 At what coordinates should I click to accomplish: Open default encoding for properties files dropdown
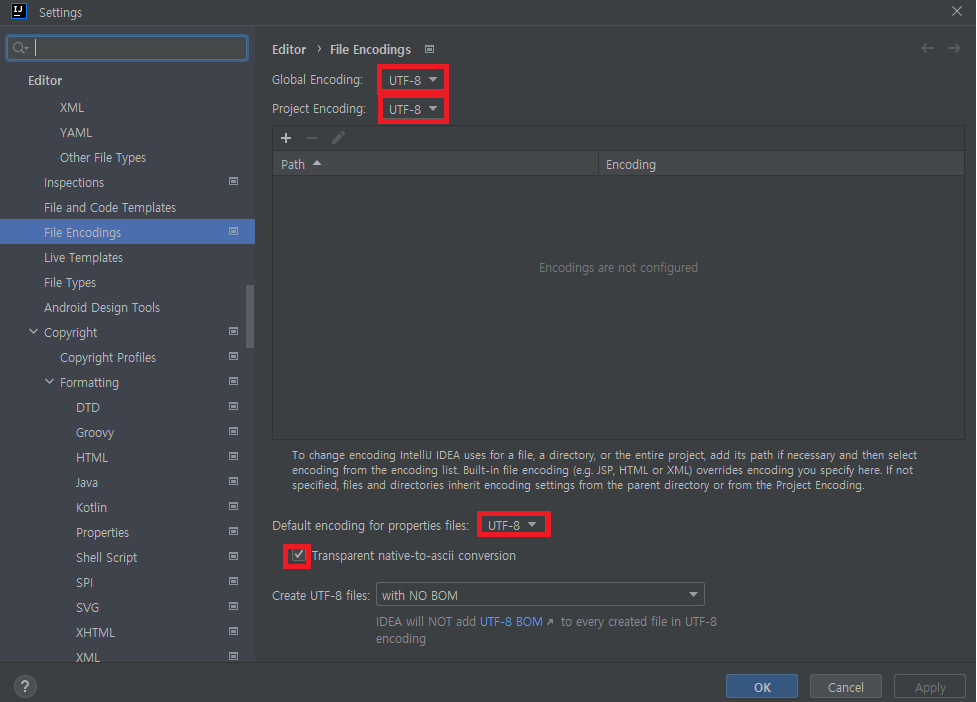click(513, 525)
